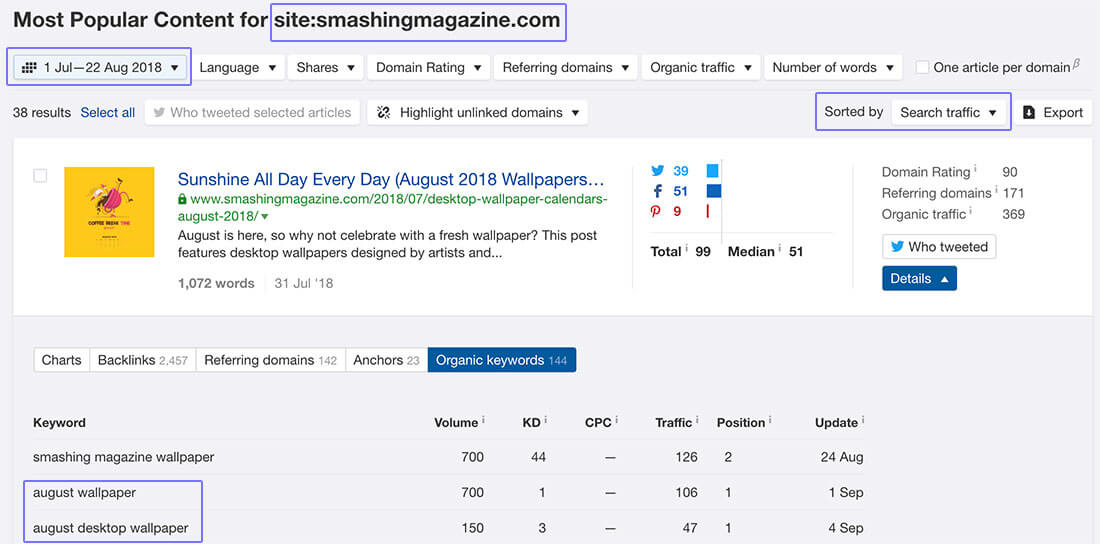Enable One article per domain checkbox
This screenshot has height=544, width=1100.
coord(922,68)
